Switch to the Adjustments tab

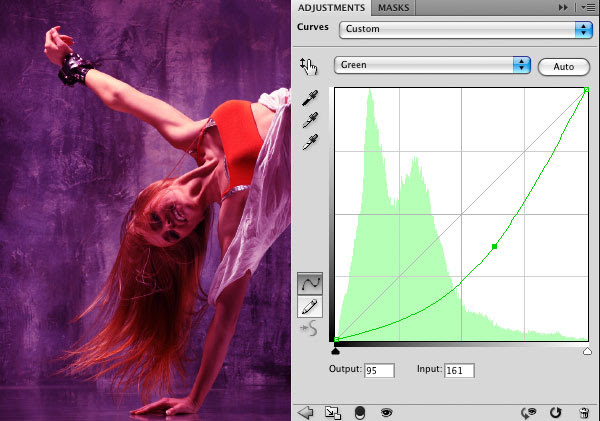(331, 8)
